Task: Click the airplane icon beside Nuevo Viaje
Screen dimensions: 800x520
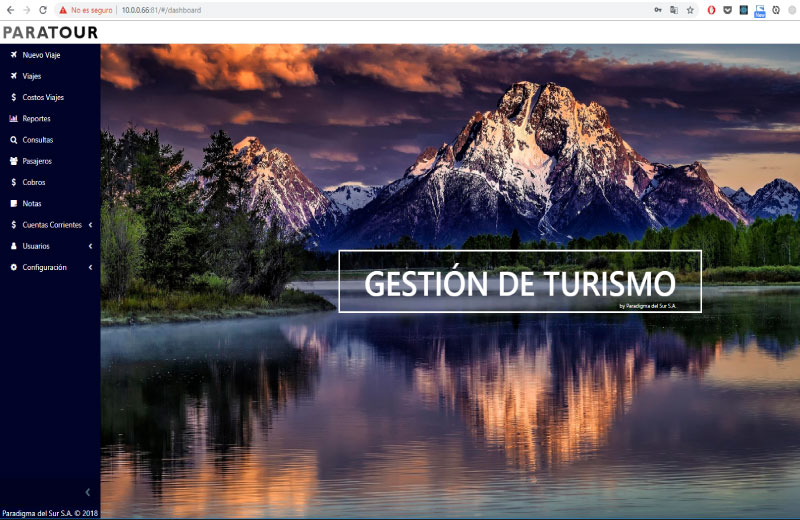Action: click(x=13, y=55)
